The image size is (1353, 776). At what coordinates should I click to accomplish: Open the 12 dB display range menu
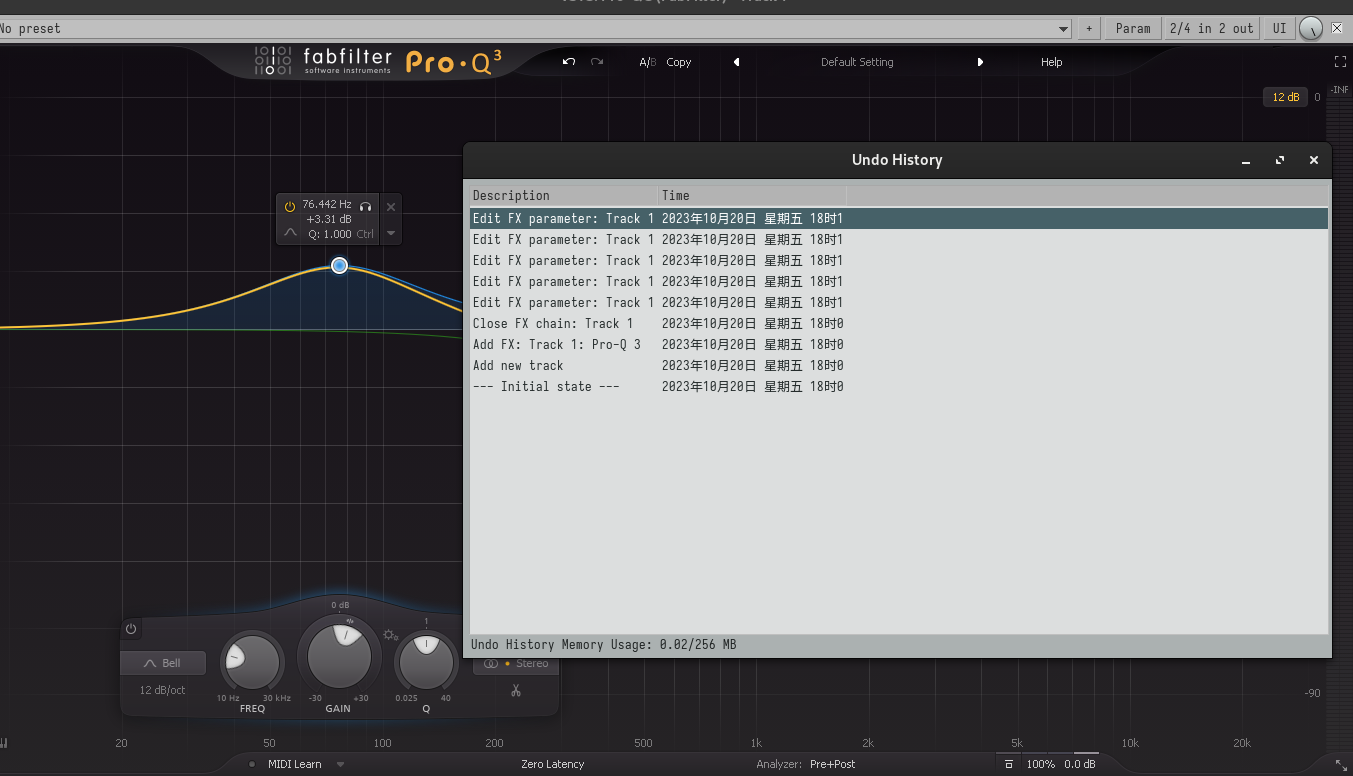(1285, 97)
